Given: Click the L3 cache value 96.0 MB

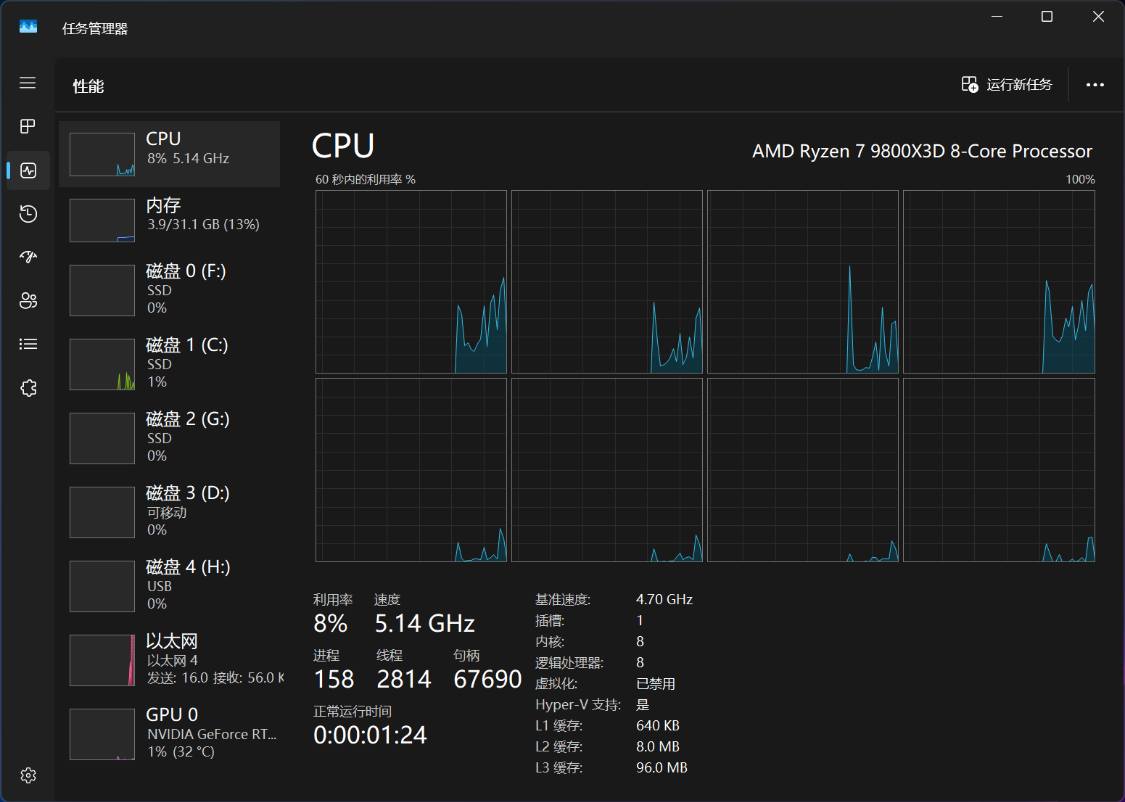Looking at the screenshot, I should pos(662,768).
